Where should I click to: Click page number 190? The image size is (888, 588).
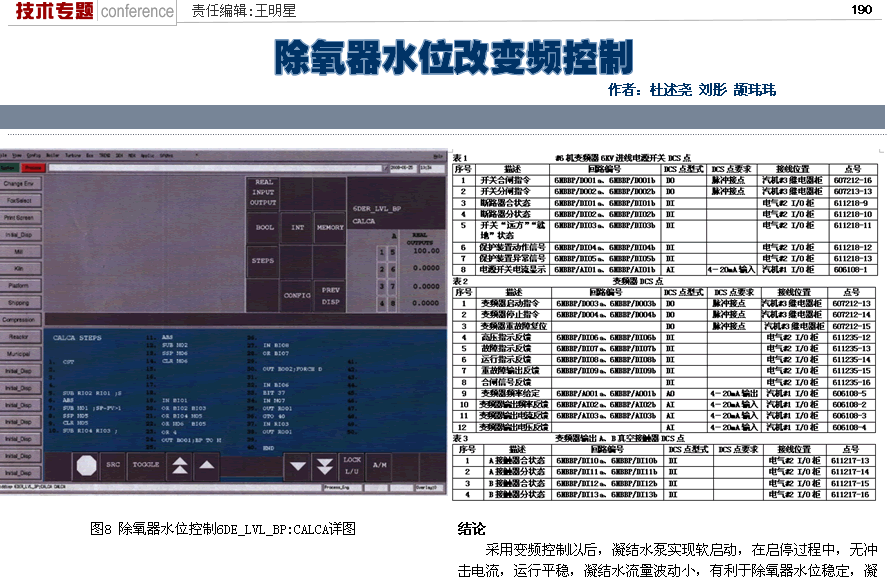point(861,9)
